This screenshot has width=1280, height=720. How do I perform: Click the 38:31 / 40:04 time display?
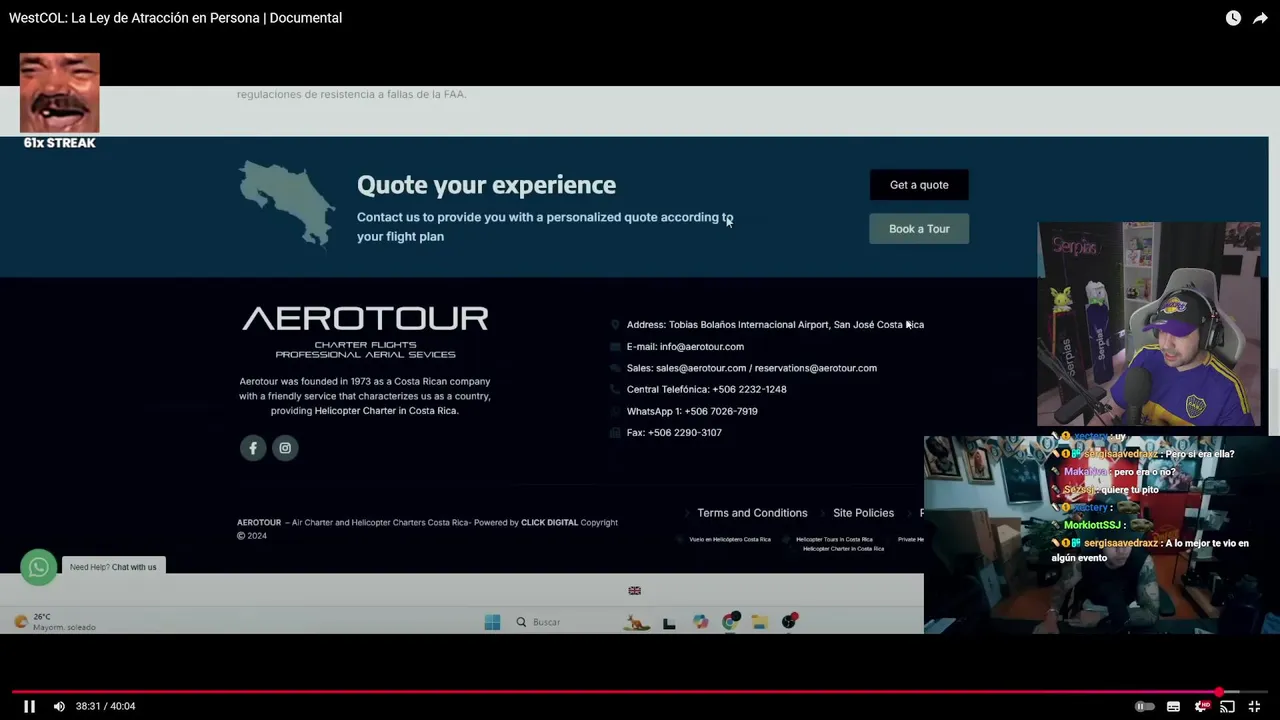[x=105, y=706]
